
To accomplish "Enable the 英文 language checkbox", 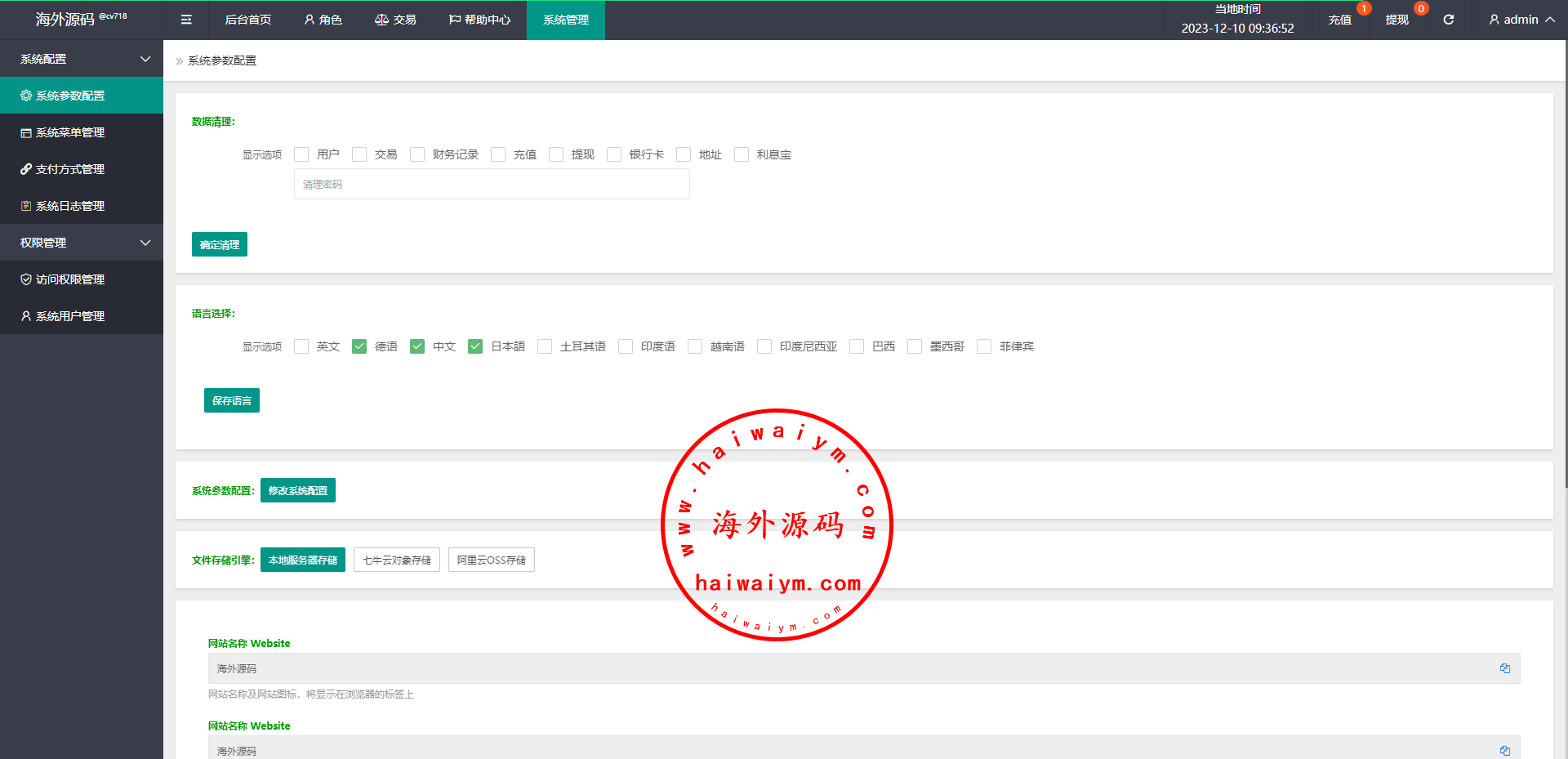I will tap(301, 346).
